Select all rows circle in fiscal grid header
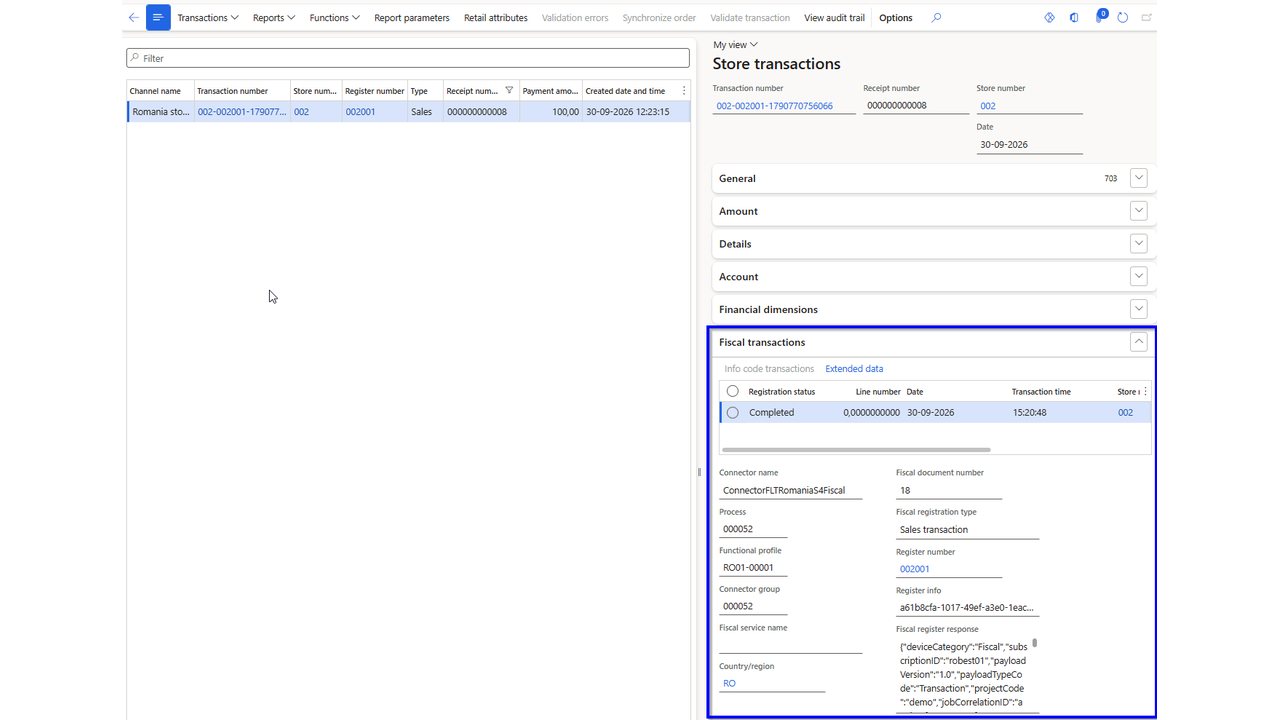 pyautogui.click(x=733, y=391)
